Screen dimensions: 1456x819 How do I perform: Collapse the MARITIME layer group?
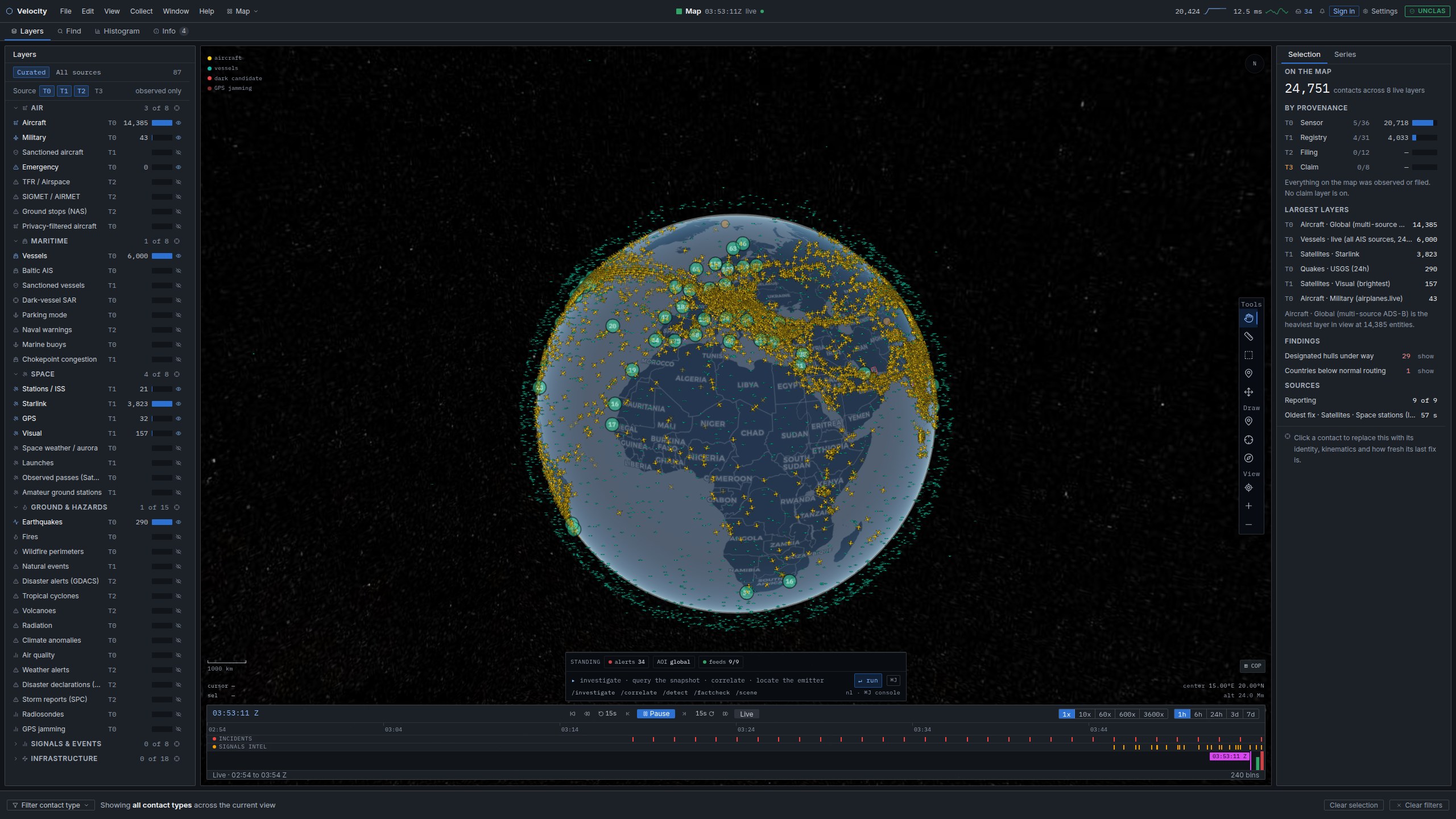click(15, 241)
